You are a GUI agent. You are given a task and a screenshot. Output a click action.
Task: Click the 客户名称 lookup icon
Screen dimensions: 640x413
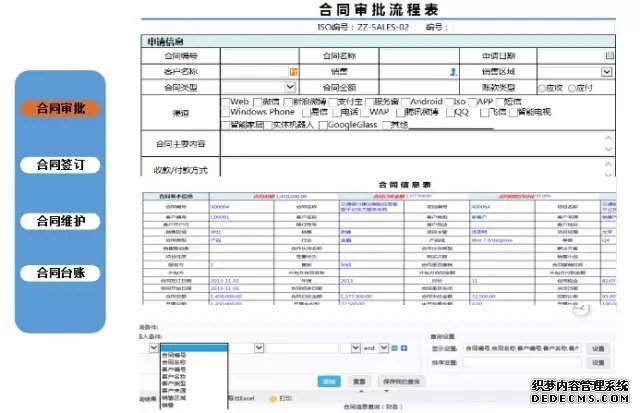(x=293, y=72)
